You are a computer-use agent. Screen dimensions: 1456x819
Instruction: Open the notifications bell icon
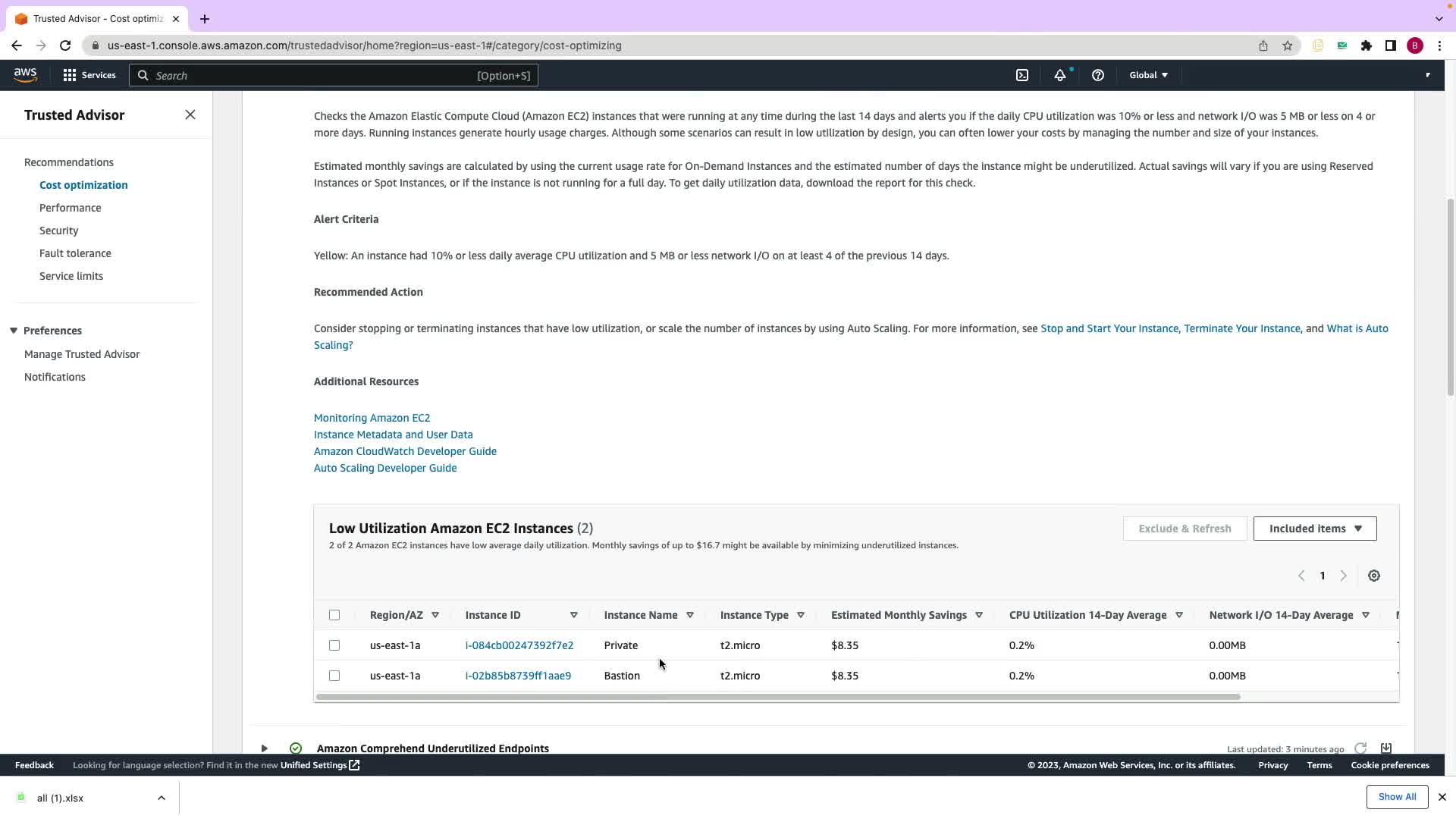(1059, 75)
